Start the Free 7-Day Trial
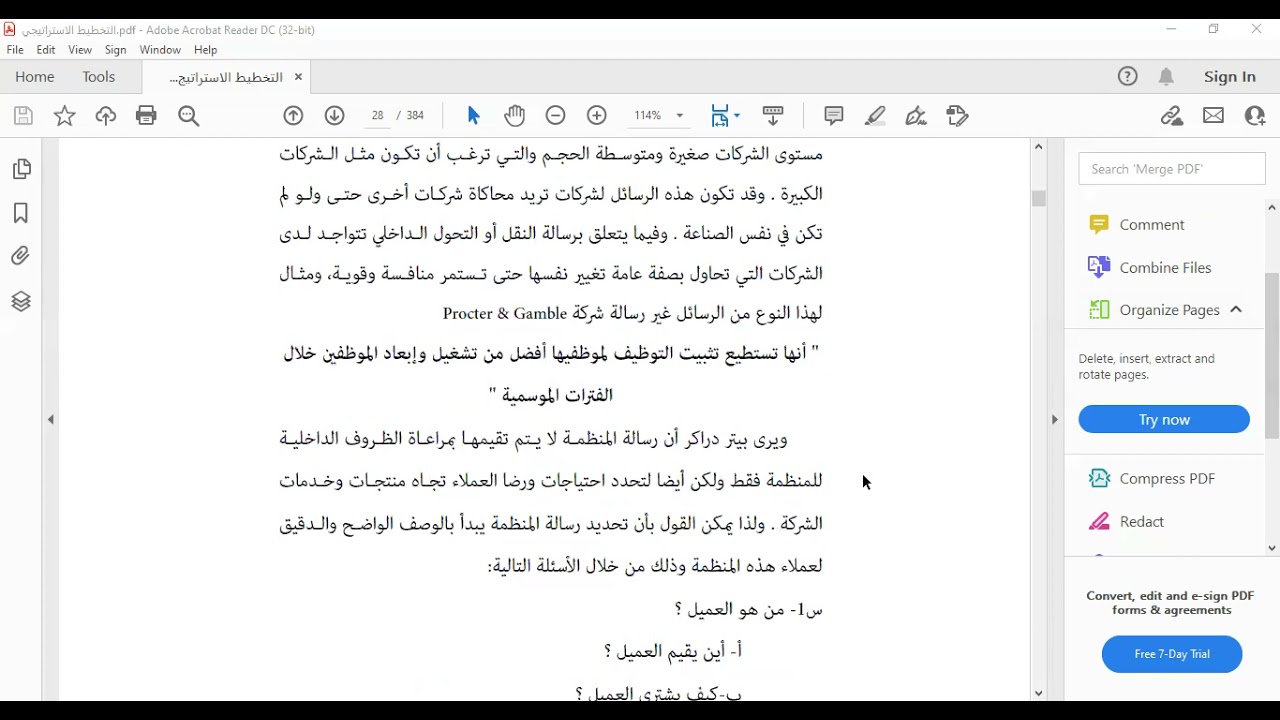 pyautogui.click(x=1172, y=654)
